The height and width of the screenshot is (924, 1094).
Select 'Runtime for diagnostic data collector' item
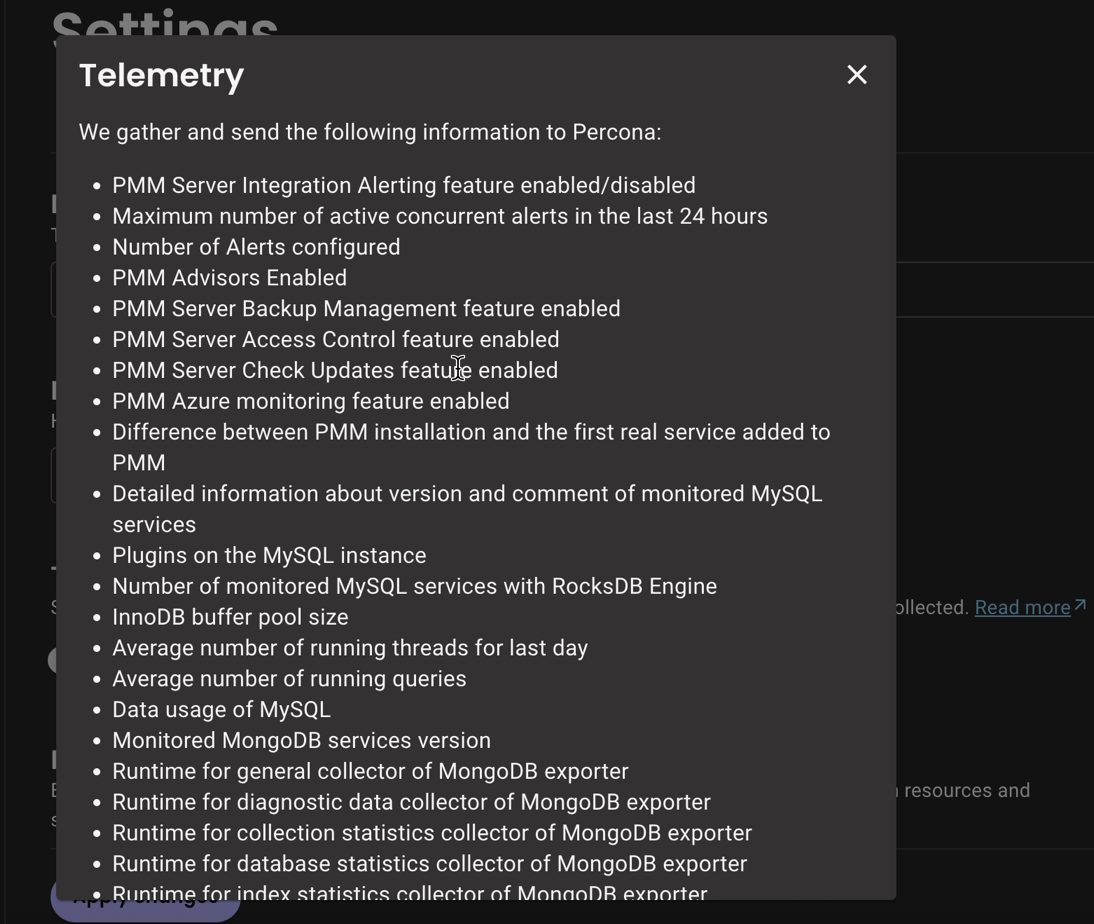(412, 802)
